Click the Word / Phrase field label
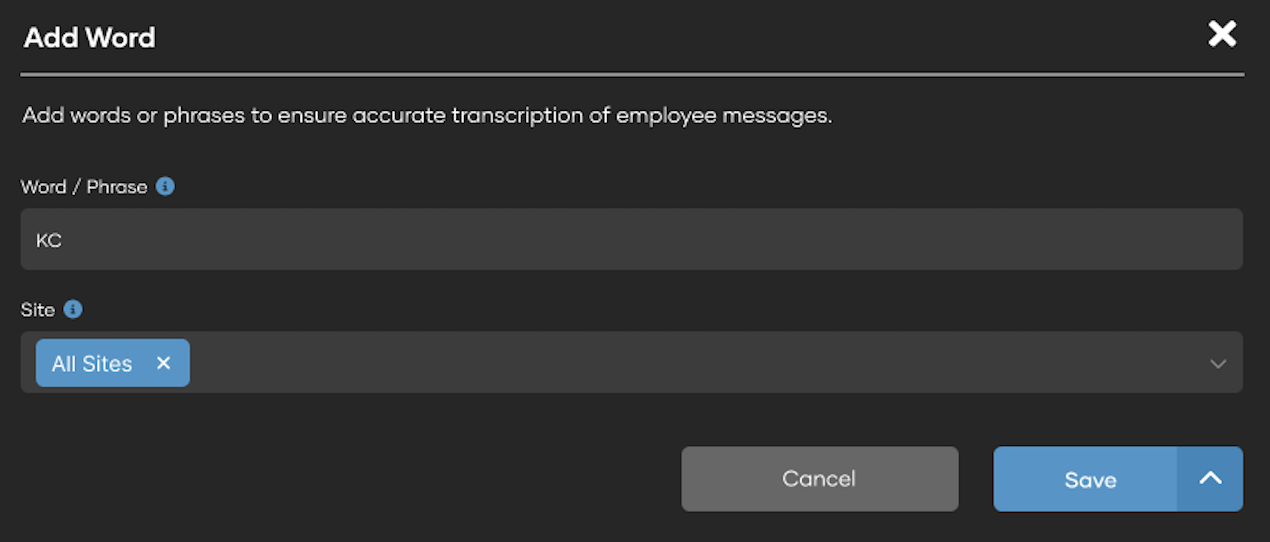This screenshot has height=542, width=1270. (84, 187)
